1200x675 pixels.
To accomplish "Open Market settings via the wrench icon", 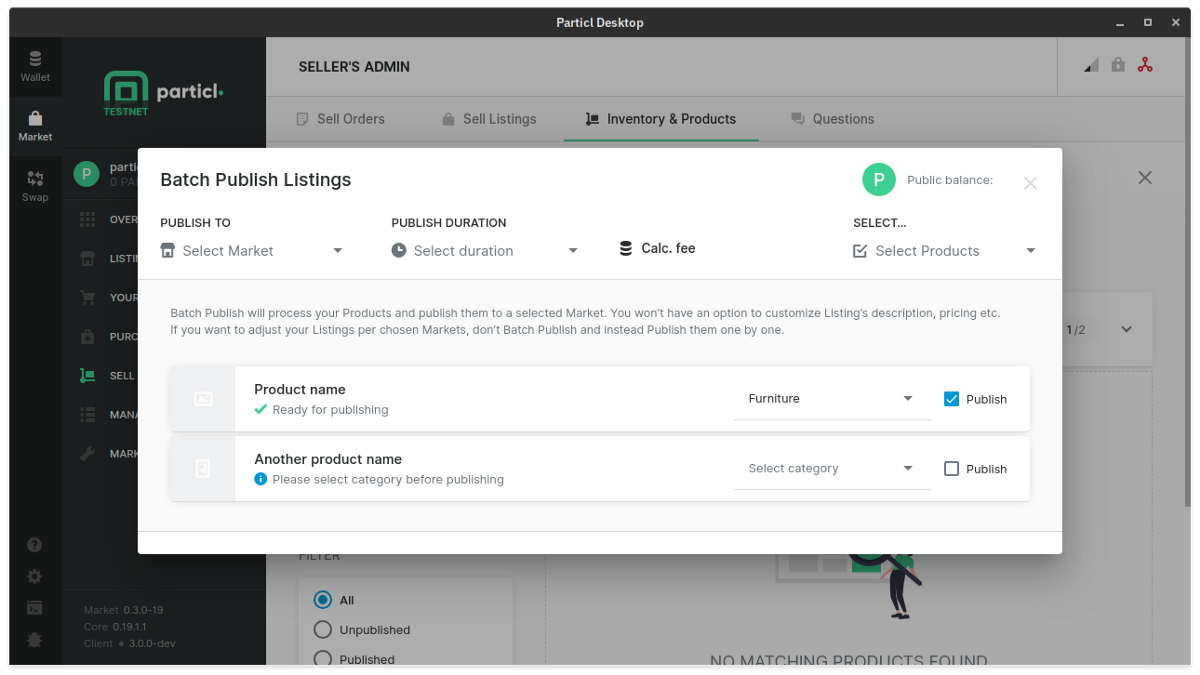I will [88, 453].
